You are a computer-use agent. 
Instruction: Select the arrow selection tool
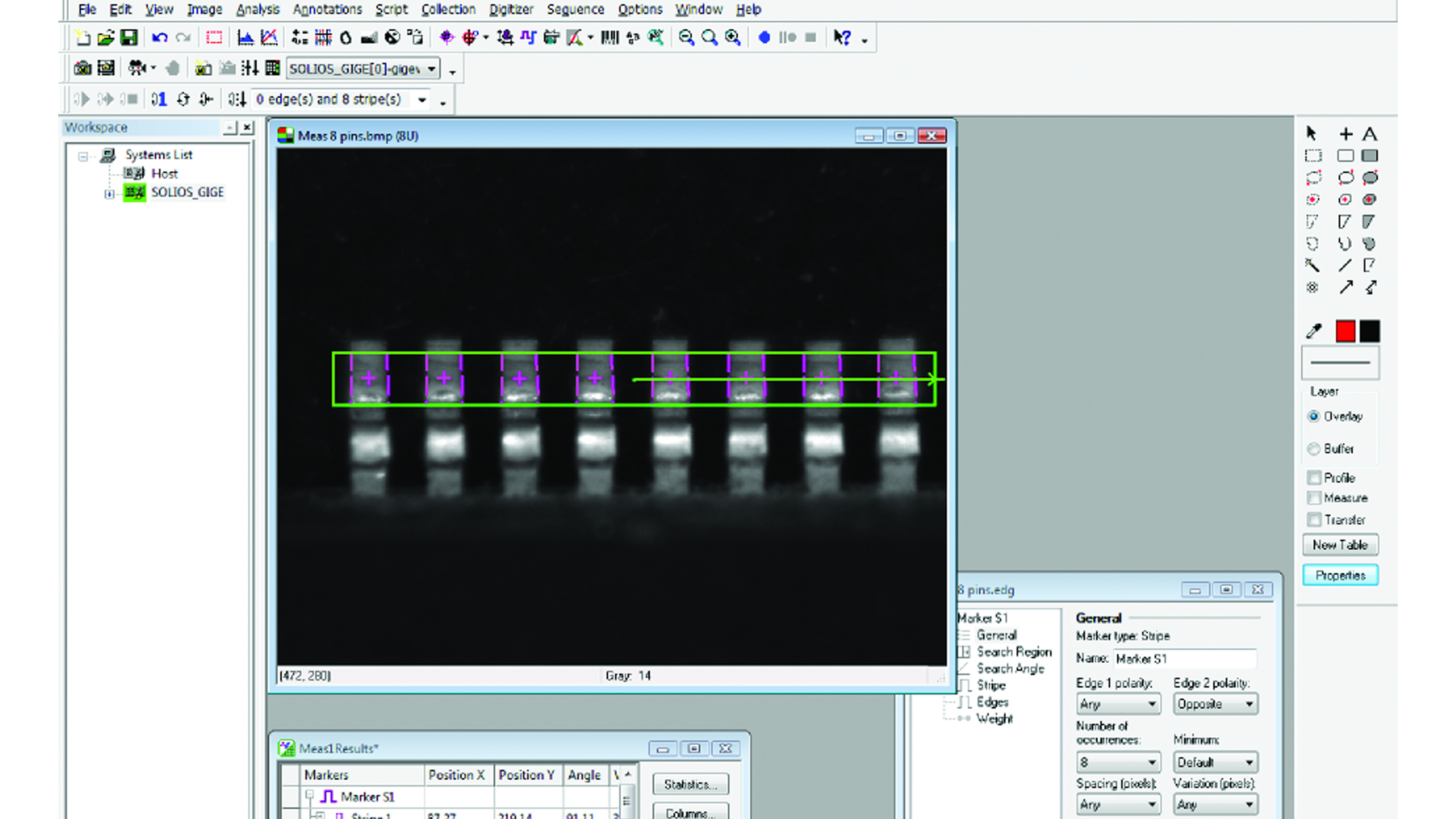pyautogui.click(x=1312, y=135)
